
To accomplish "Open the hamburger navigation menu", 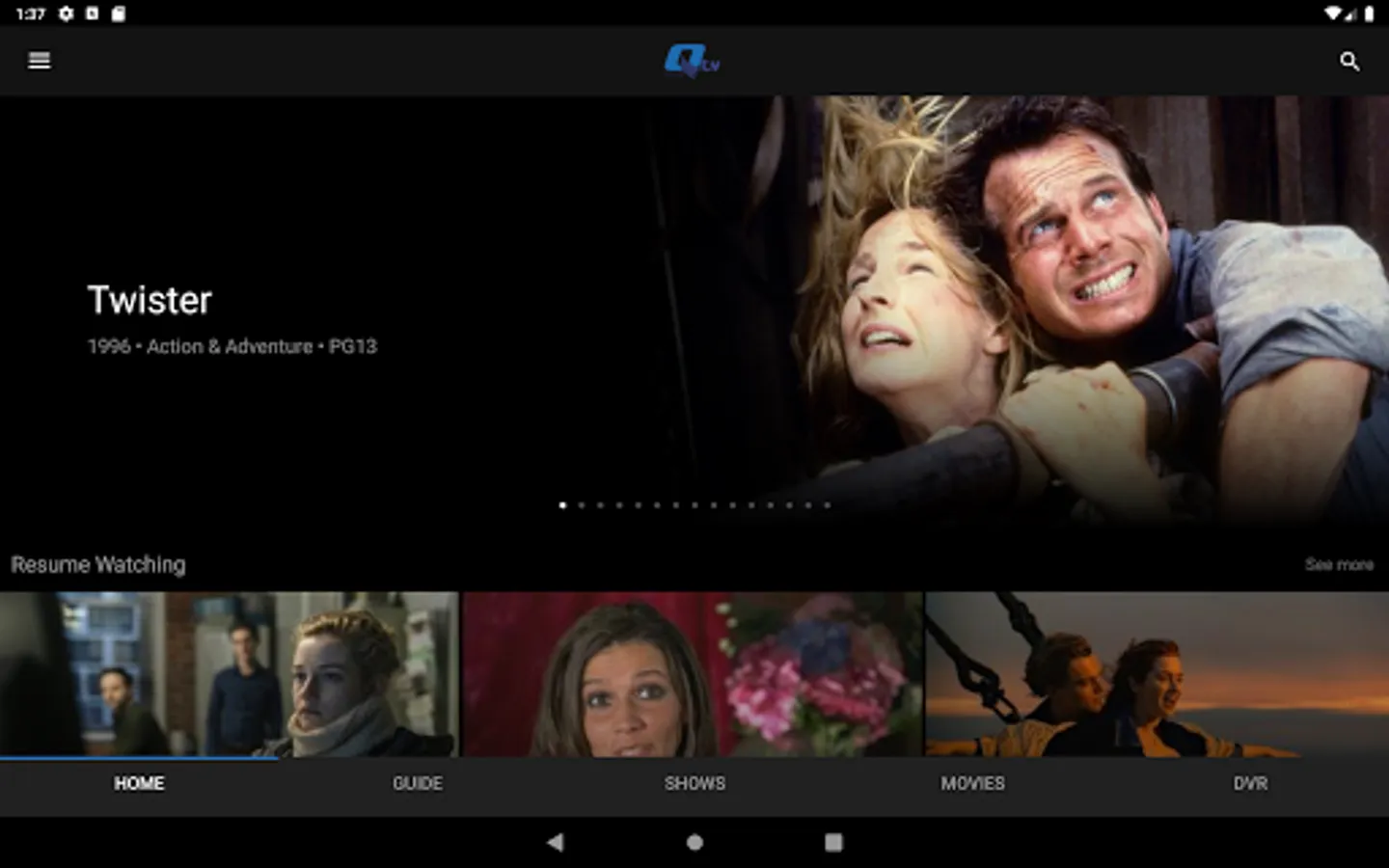I will pyautogui.click(x=40, y=61).
